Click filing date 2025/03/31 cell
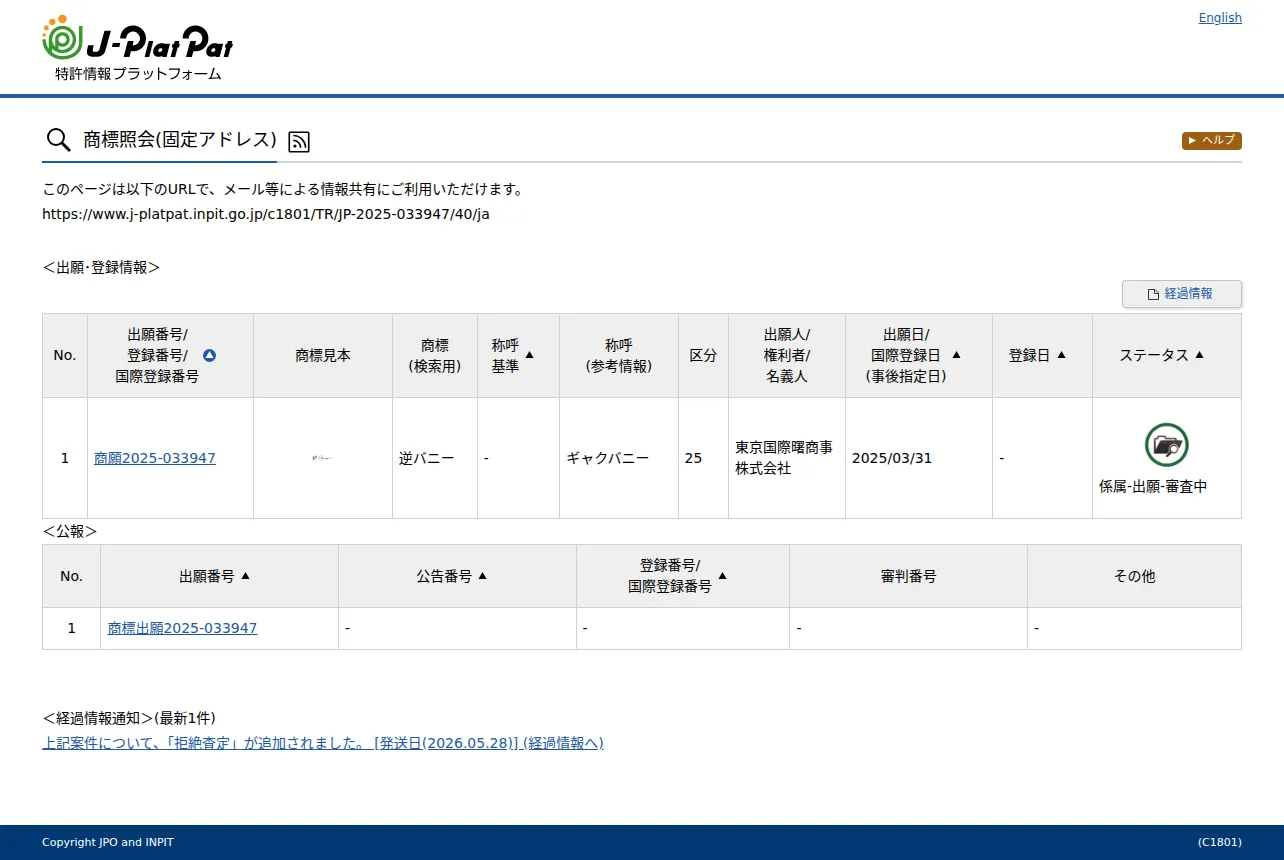 pyautogui.click(x=919, y=458)
